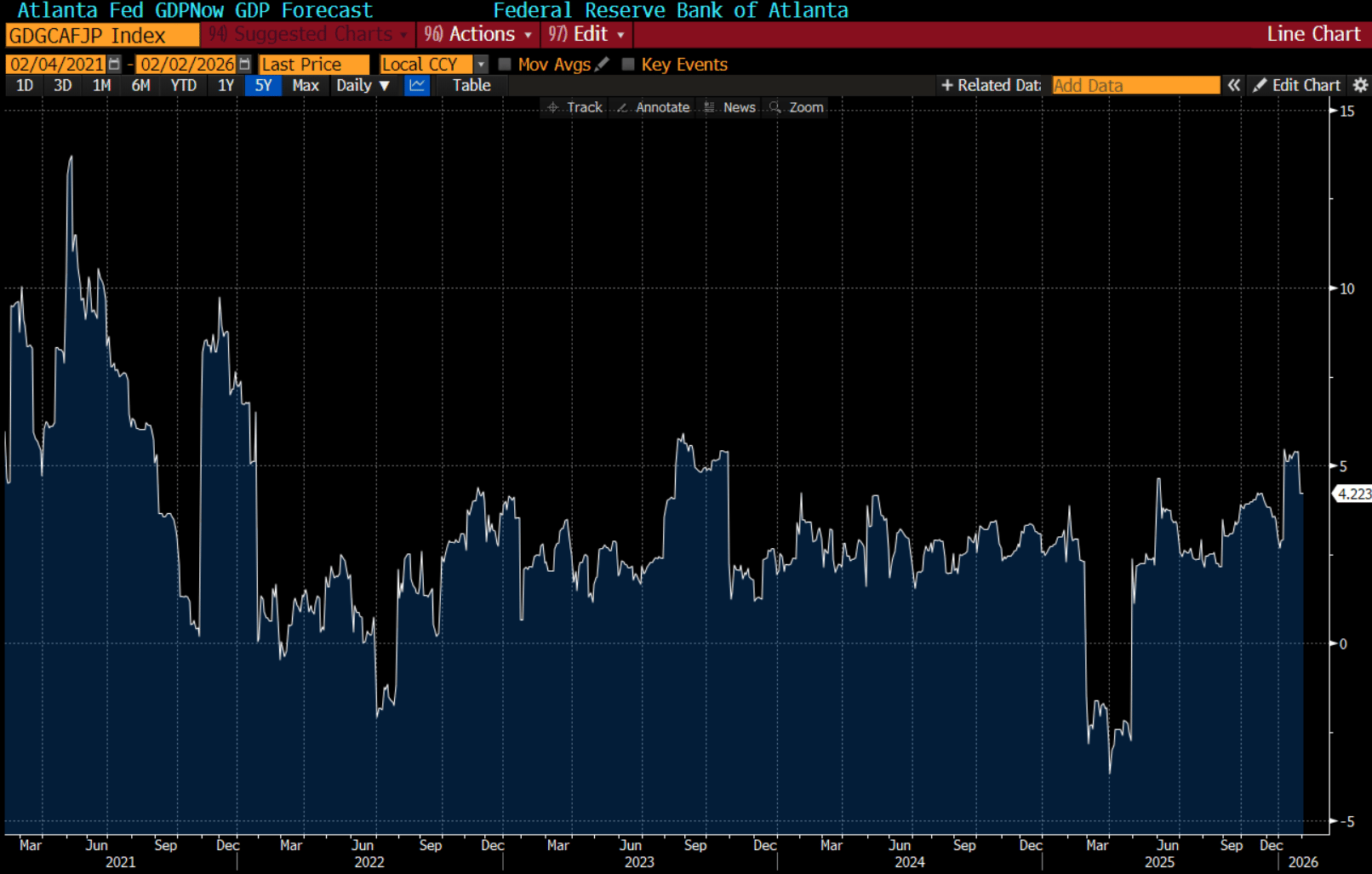Click the GDGCAFJP Index security field
1372x874 pixels.
coord(102,36)
